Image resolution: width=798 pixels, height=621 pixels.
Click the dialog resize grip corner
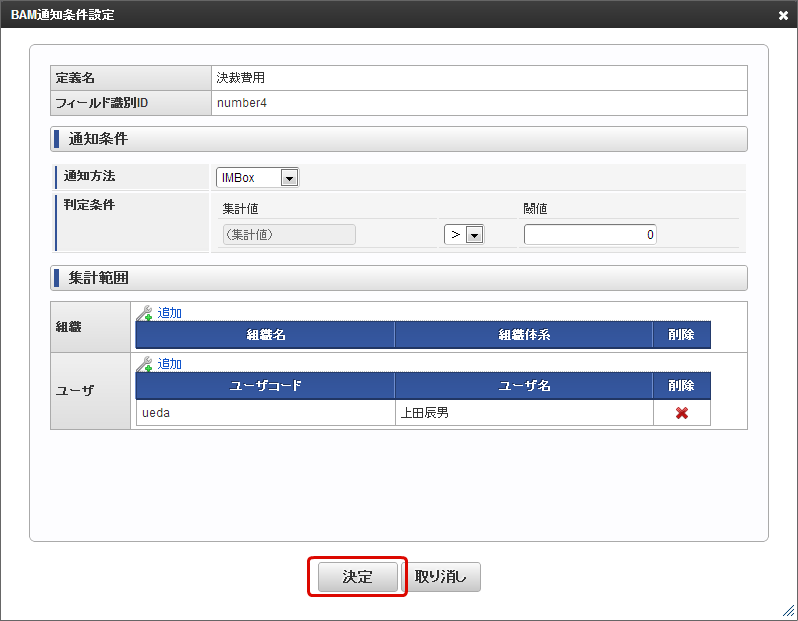pyautogui.click(x=788, y=610)
